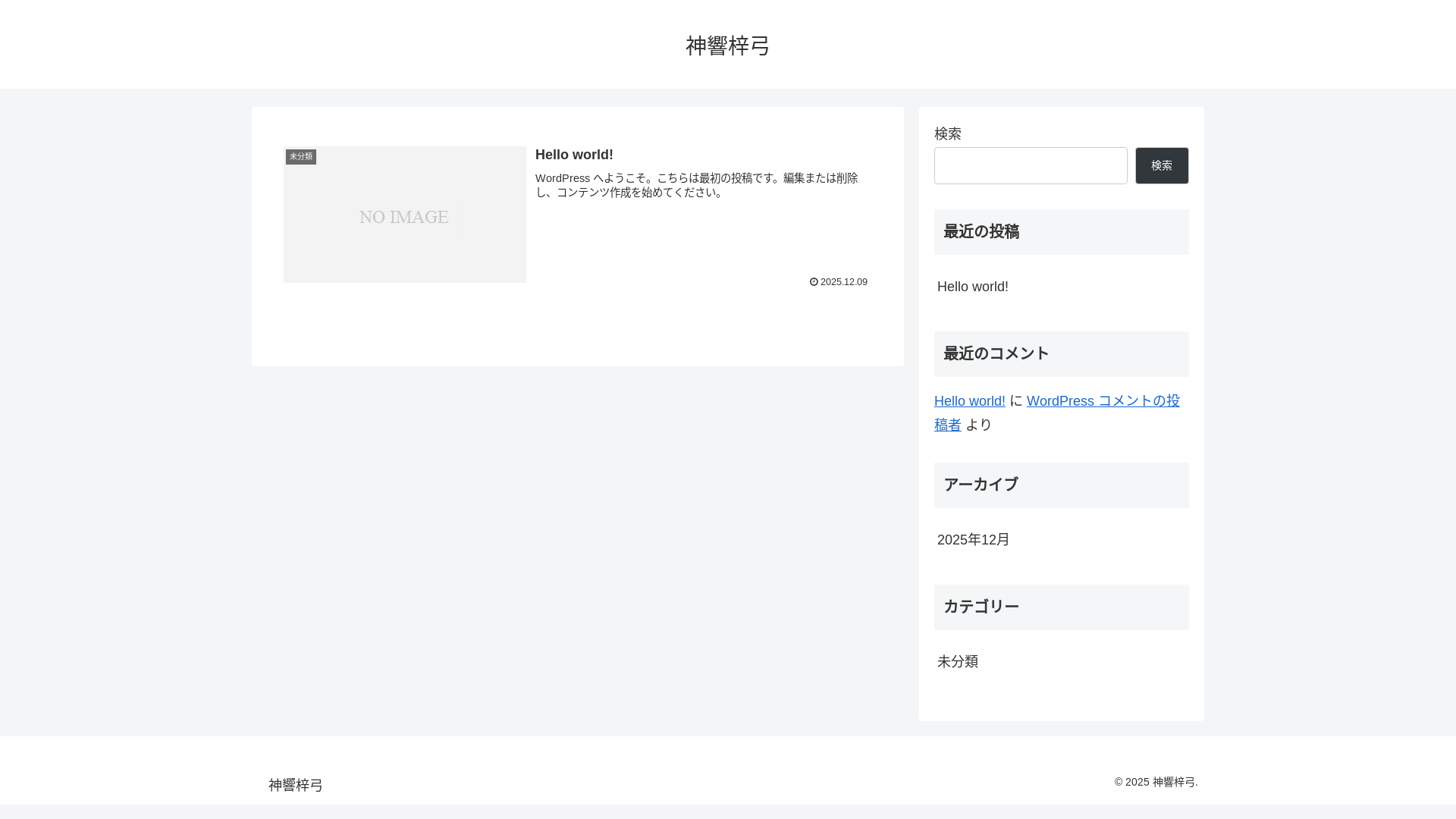Click the post excerpt starting WordPress へようこそ
Screen dimensions: 1456x819
(x=696, y=185)
